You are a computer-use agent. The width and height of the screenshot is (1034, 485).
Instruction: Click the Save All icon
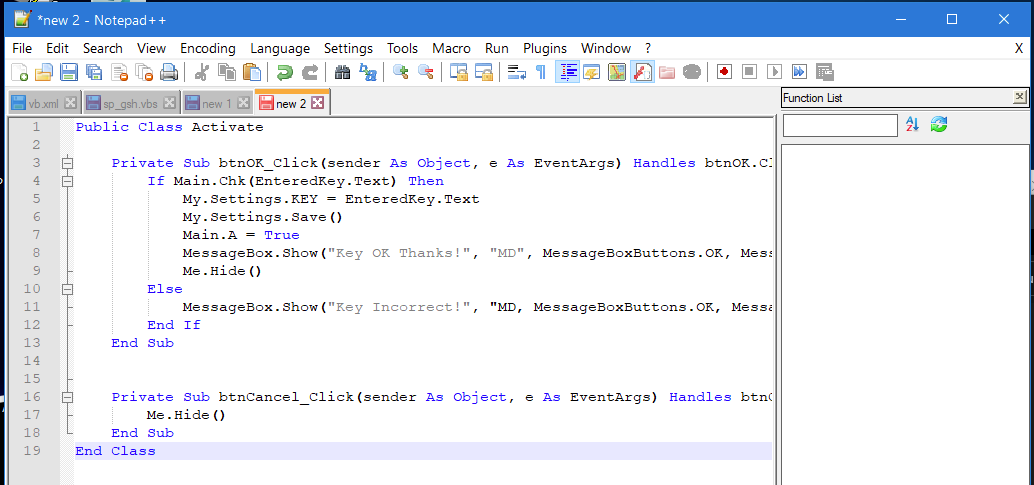click(x=94, y=72)
